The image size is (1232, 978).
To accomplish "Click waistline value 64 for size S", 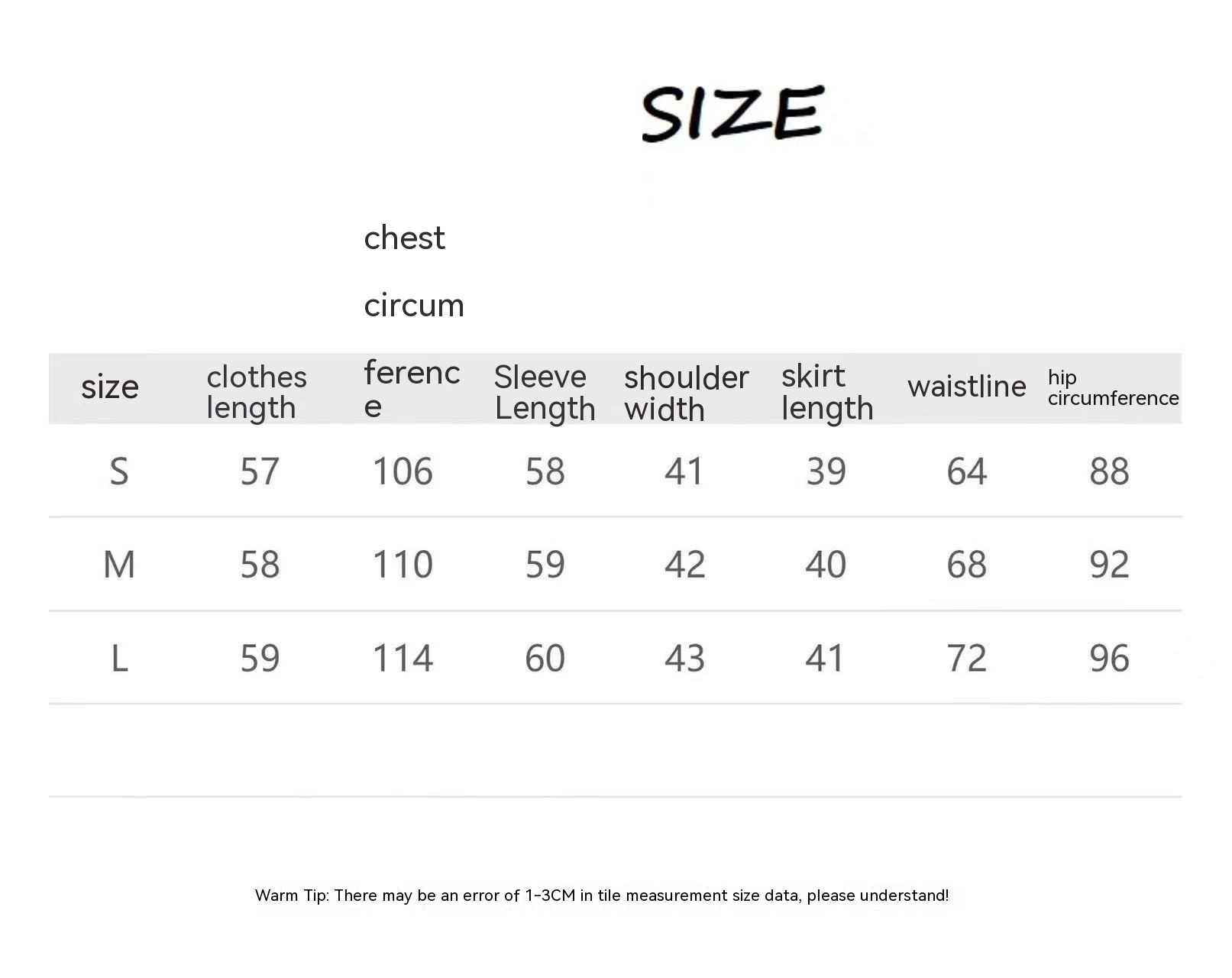I will [x=966, y=471].
